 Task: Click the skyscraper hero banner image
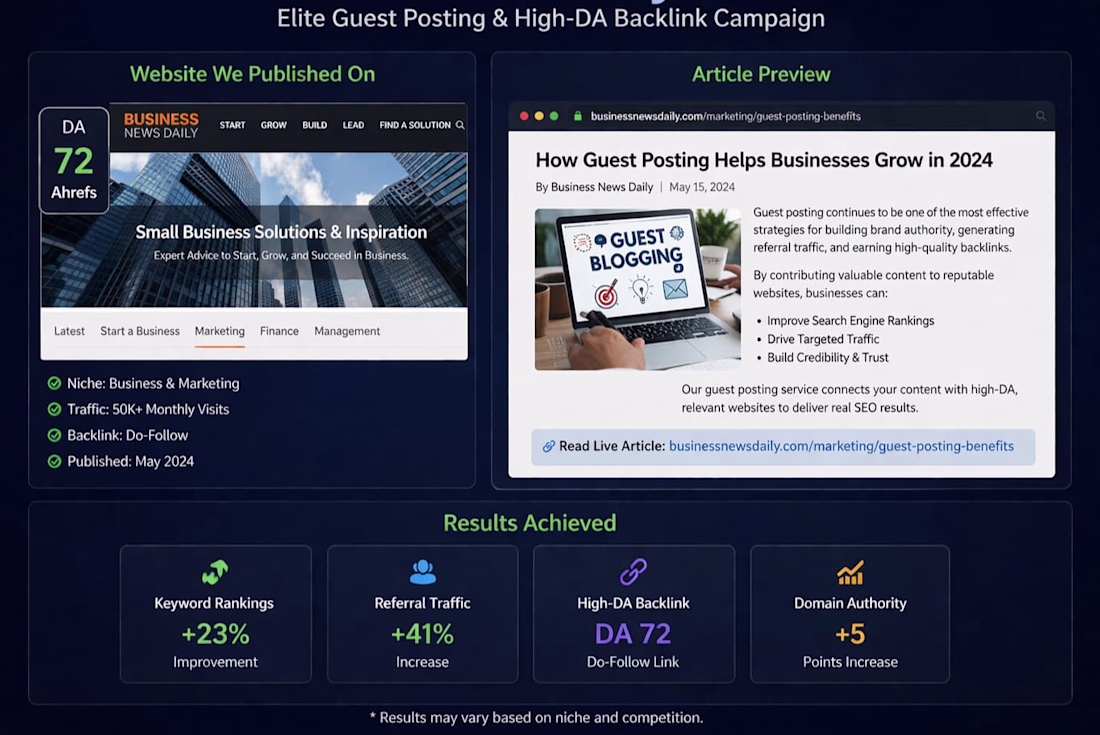tap(254, 229)
